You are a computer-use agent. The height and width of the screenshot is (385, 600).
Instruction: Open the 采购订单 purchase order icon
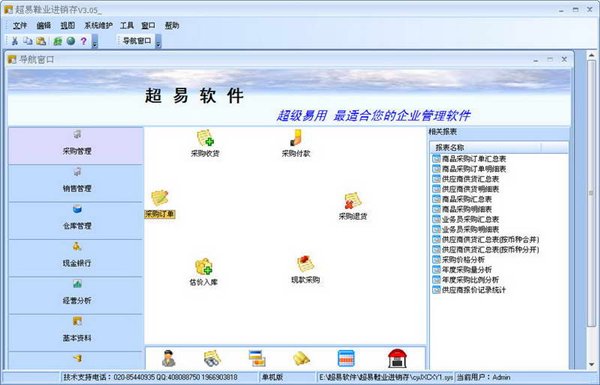[160, 204]
